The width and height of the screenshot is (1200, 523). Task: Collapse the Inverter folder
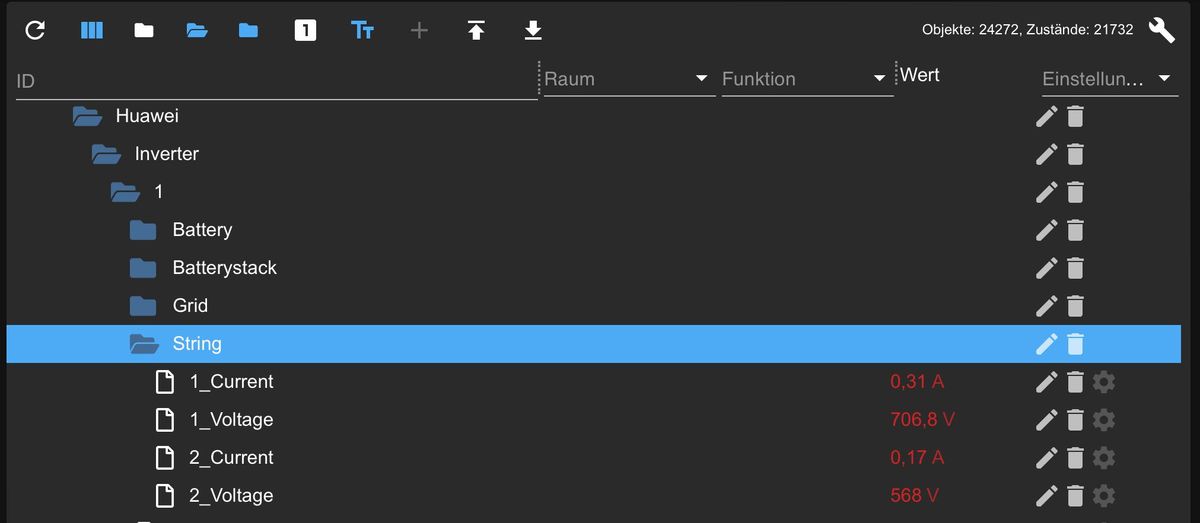(106, 154)
